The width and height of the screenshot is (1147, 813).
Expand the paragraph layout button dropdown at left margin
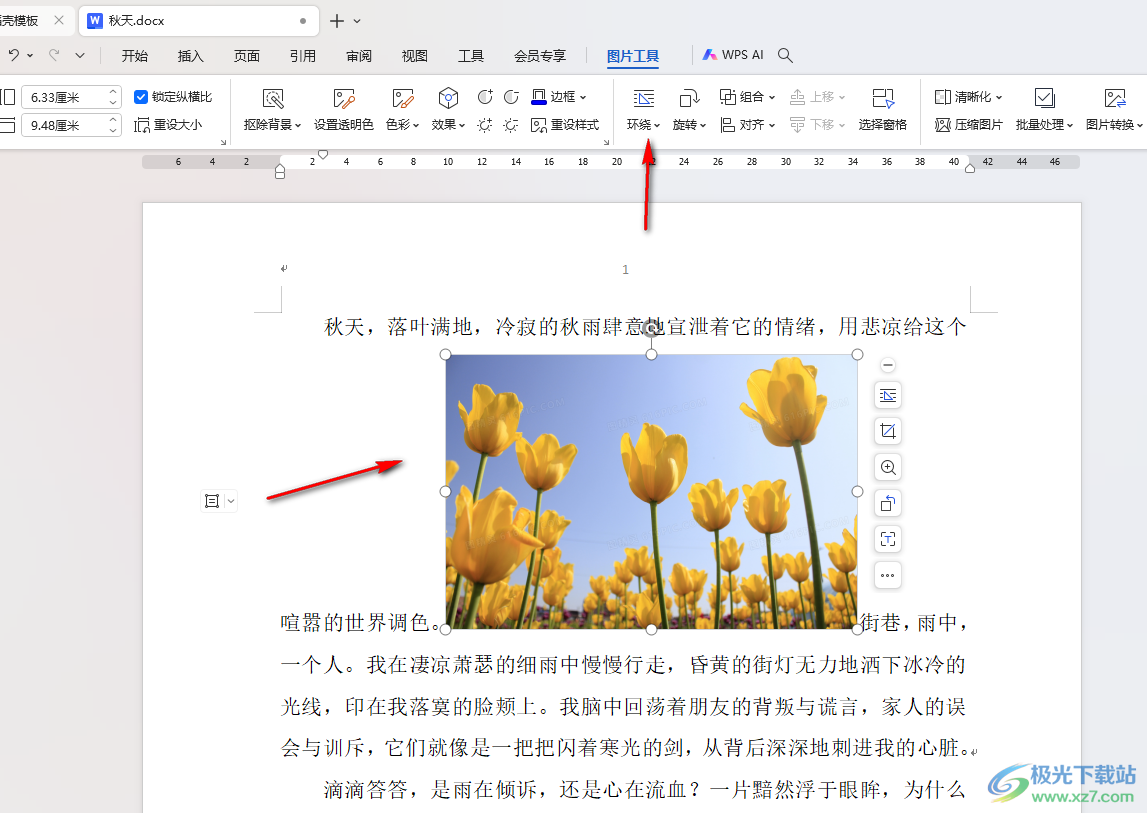pyautogui.click(x=230, y=501)
